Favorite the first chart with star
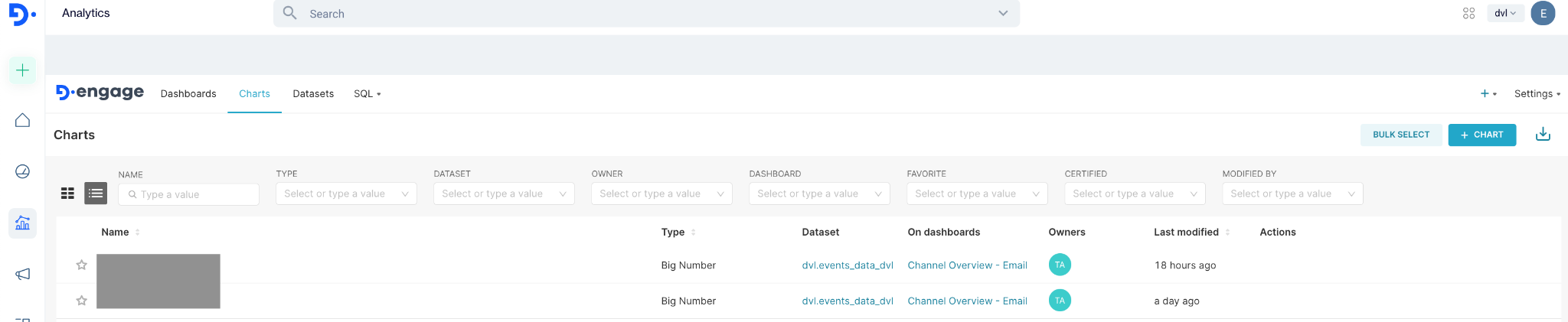 (82, 265)
